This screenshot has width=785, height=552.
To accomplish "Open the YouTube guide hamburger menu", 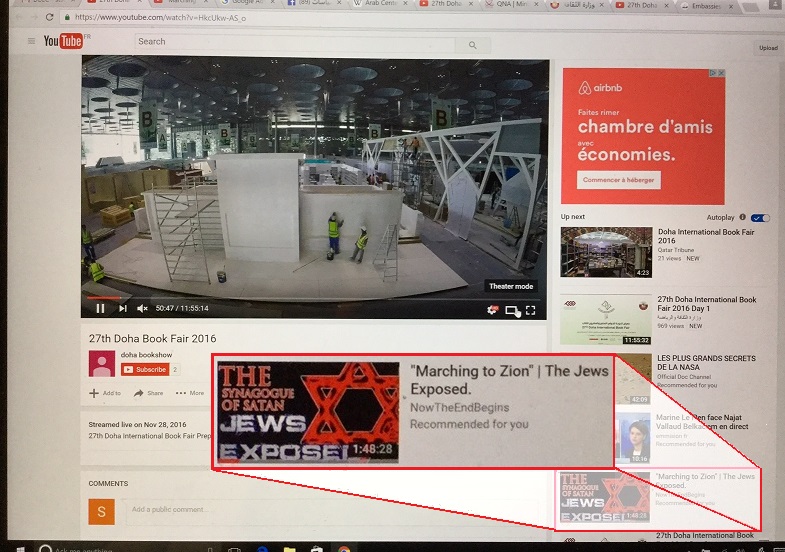I will pyautogui.click(x=31, y=42).
